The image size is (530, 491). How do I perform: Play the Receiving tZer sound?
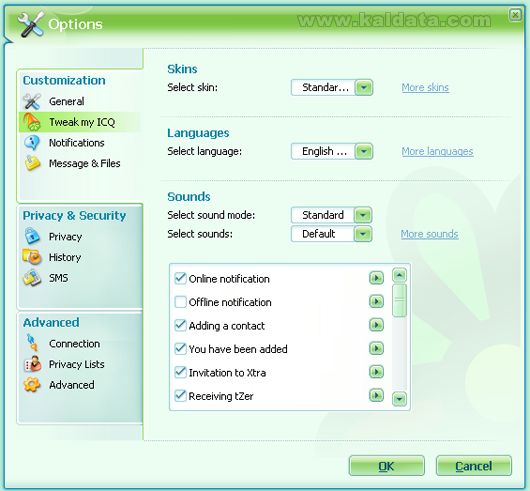(x=376, y=395)
